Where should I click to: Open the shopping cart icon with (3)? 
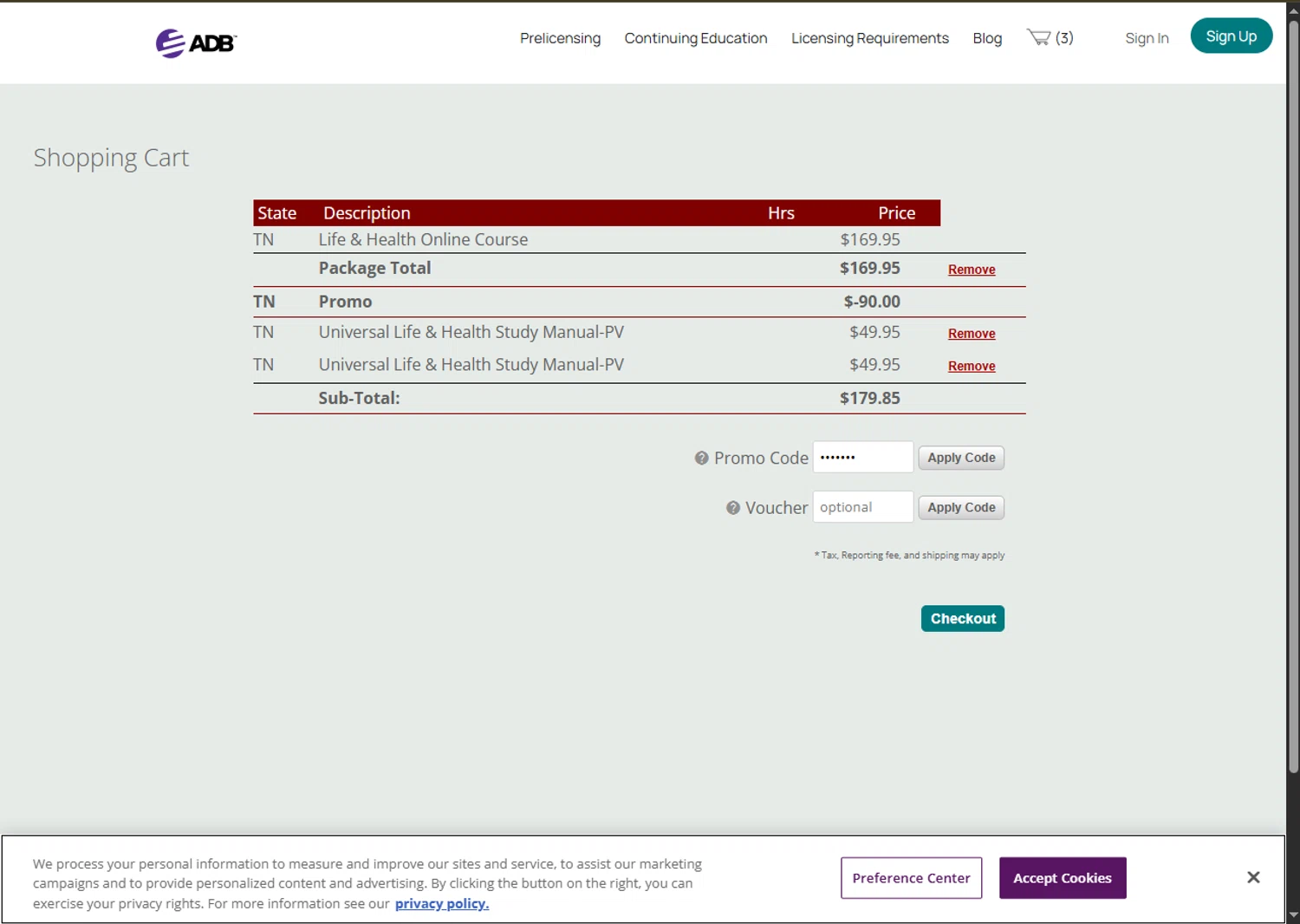click(1050, 37)
